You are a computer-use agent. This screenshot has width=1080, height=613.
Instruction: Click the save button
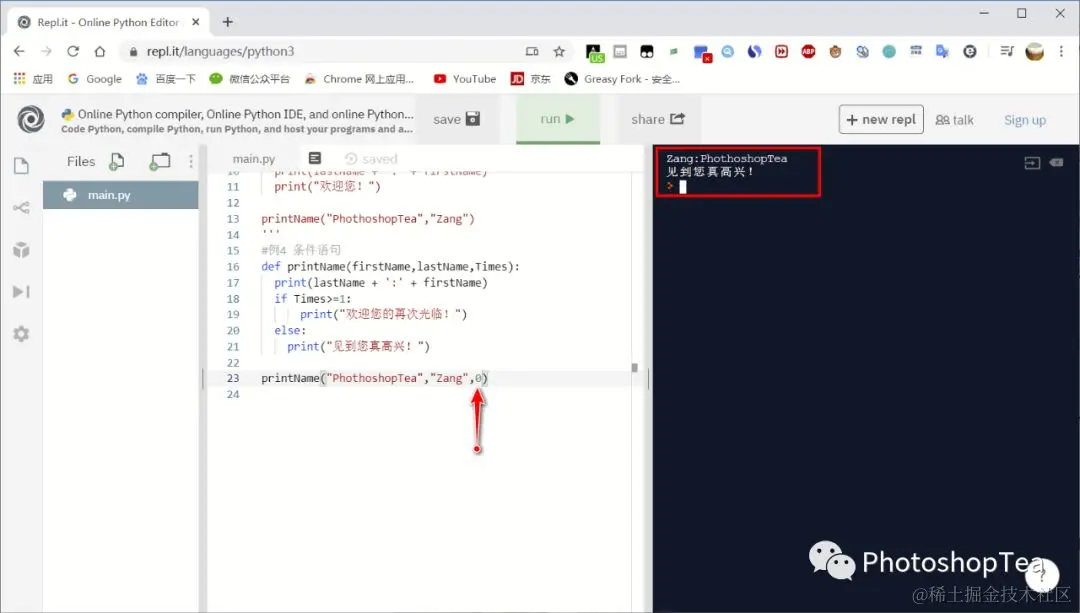(456, 119)
